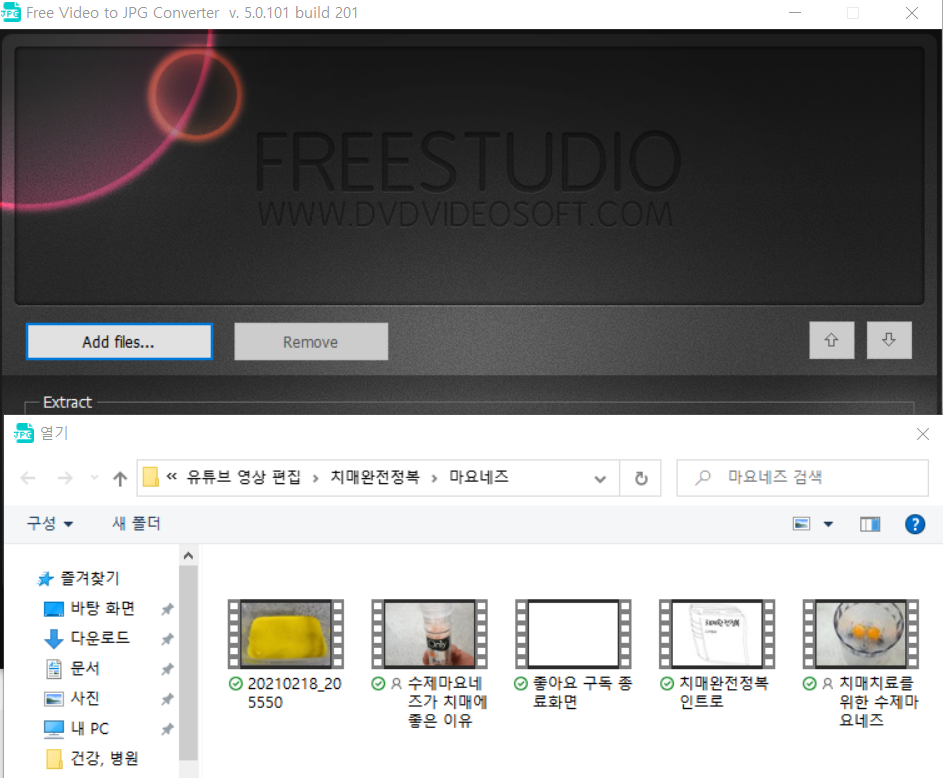This screenshot has width=943, height=778.
Task: Click the 마요네즈 검색 search field
Action: pos(802,478)
